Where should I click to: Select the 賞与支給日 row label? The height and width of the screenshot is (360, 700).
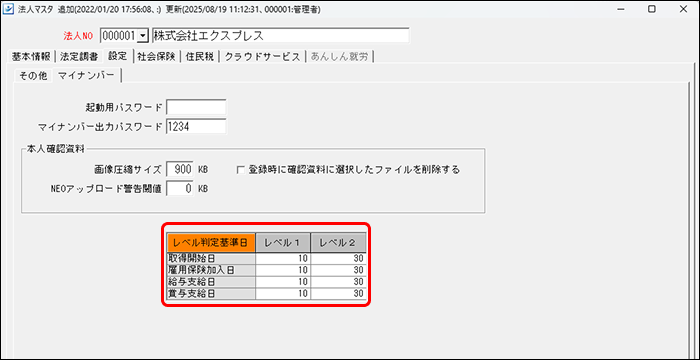(x=211, y=293)
